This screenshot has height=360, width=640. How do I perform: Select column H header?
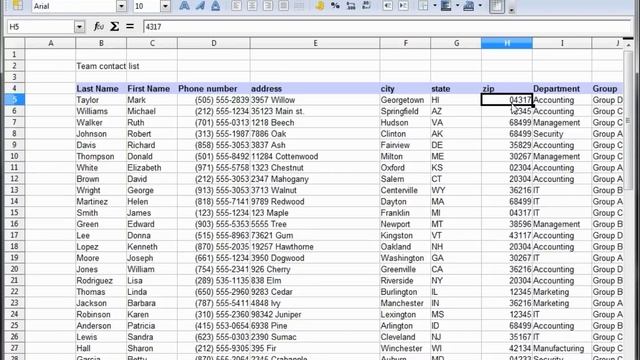(x=507, y=43)
